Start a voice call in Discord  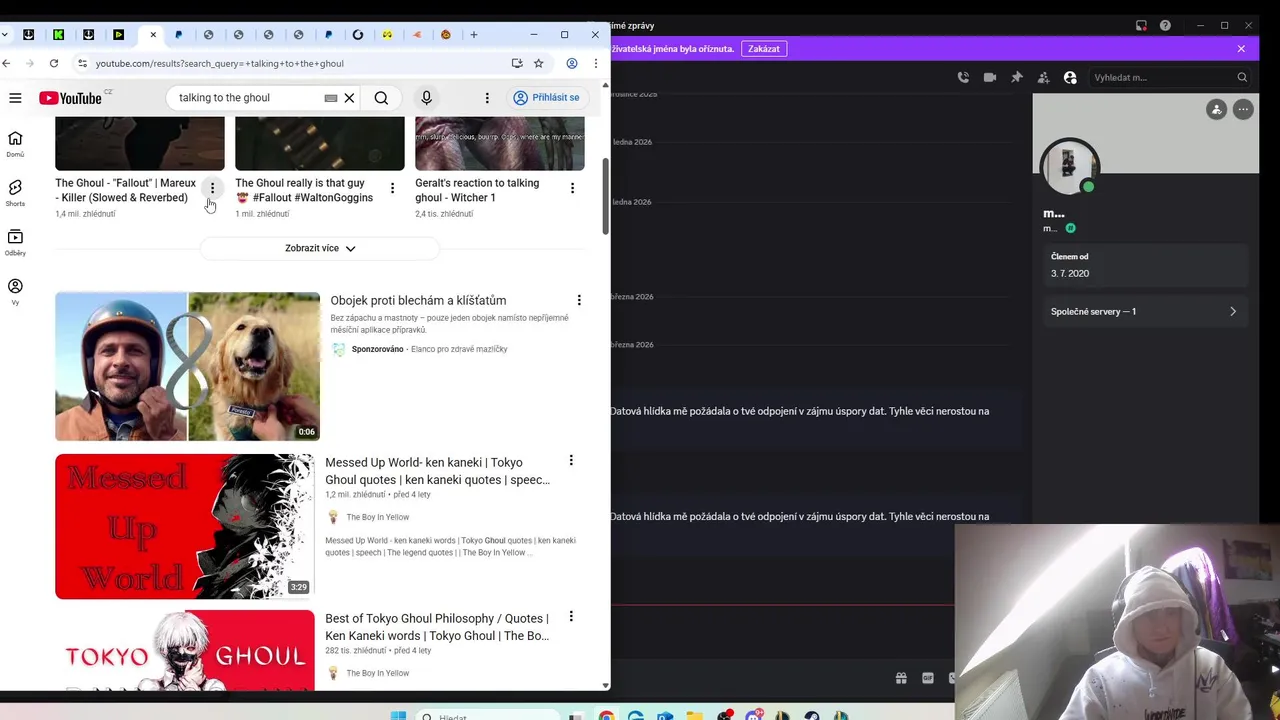(963, 77)
